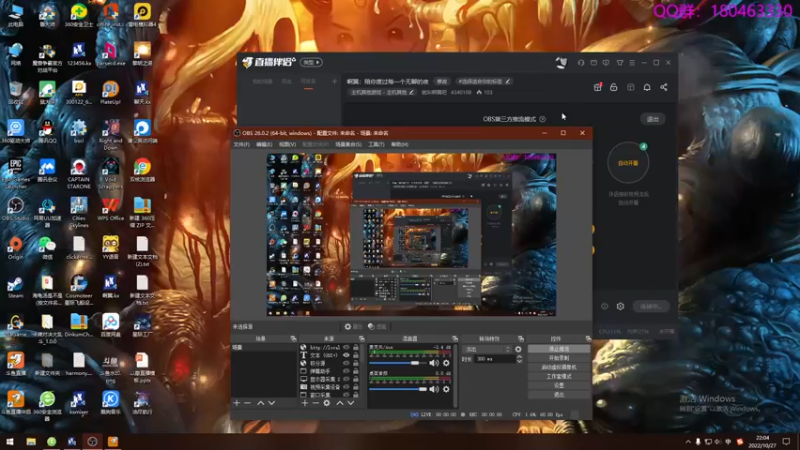Add scene tab with plus in 直播伴侣
Image resolution: width=800 pixels, height=450 pixels.
coord(334,82)
